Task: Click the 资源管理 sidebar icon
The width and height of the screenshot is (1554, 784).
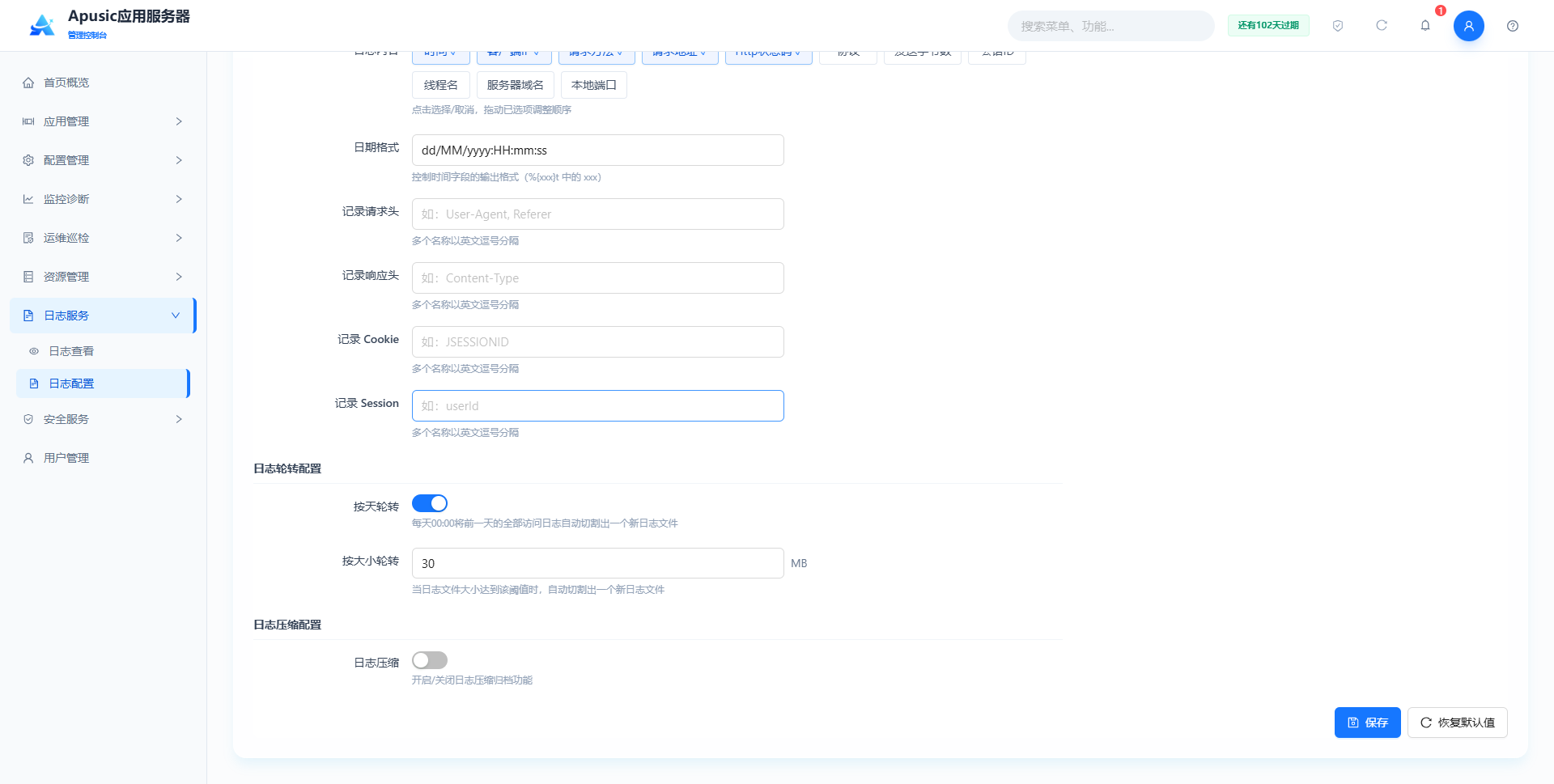Action: 28,277
